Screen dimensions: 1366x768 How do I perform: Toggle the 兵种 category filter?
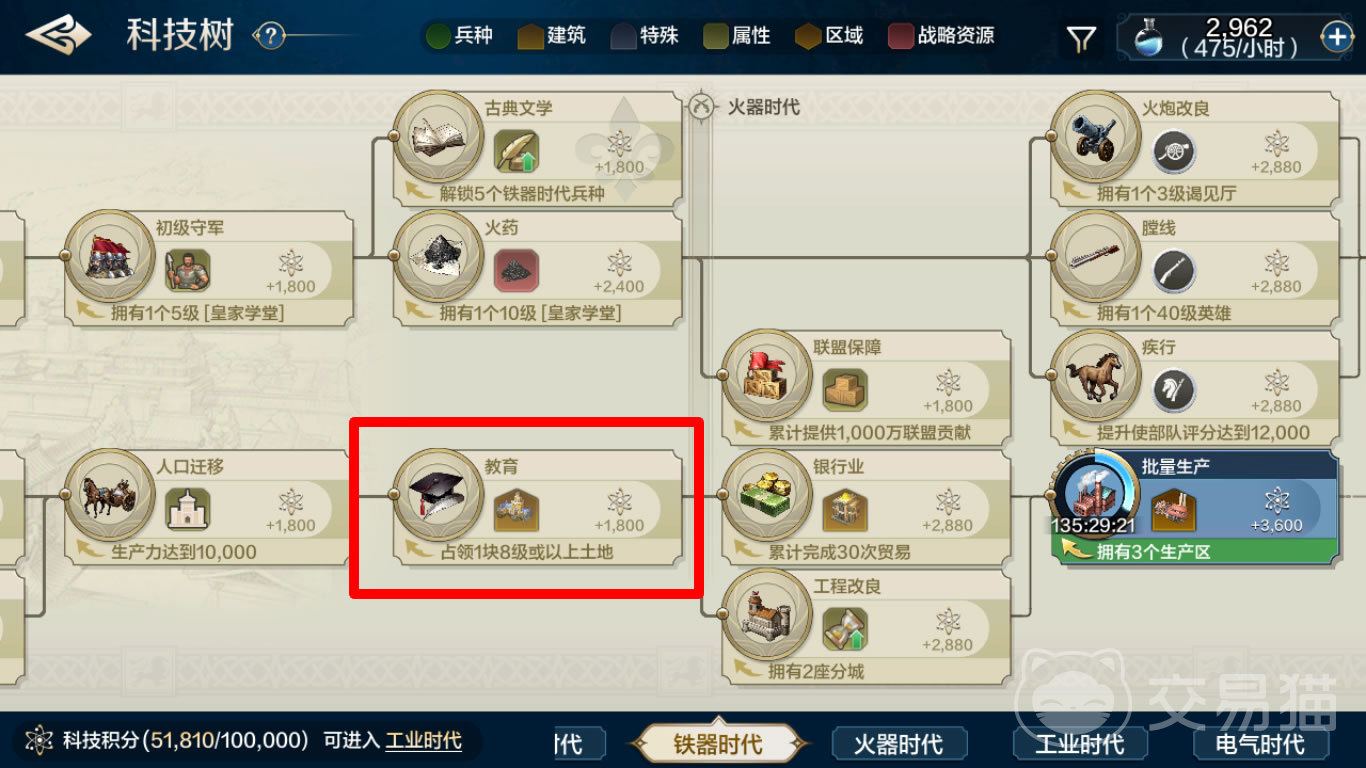tap(460, 36)
